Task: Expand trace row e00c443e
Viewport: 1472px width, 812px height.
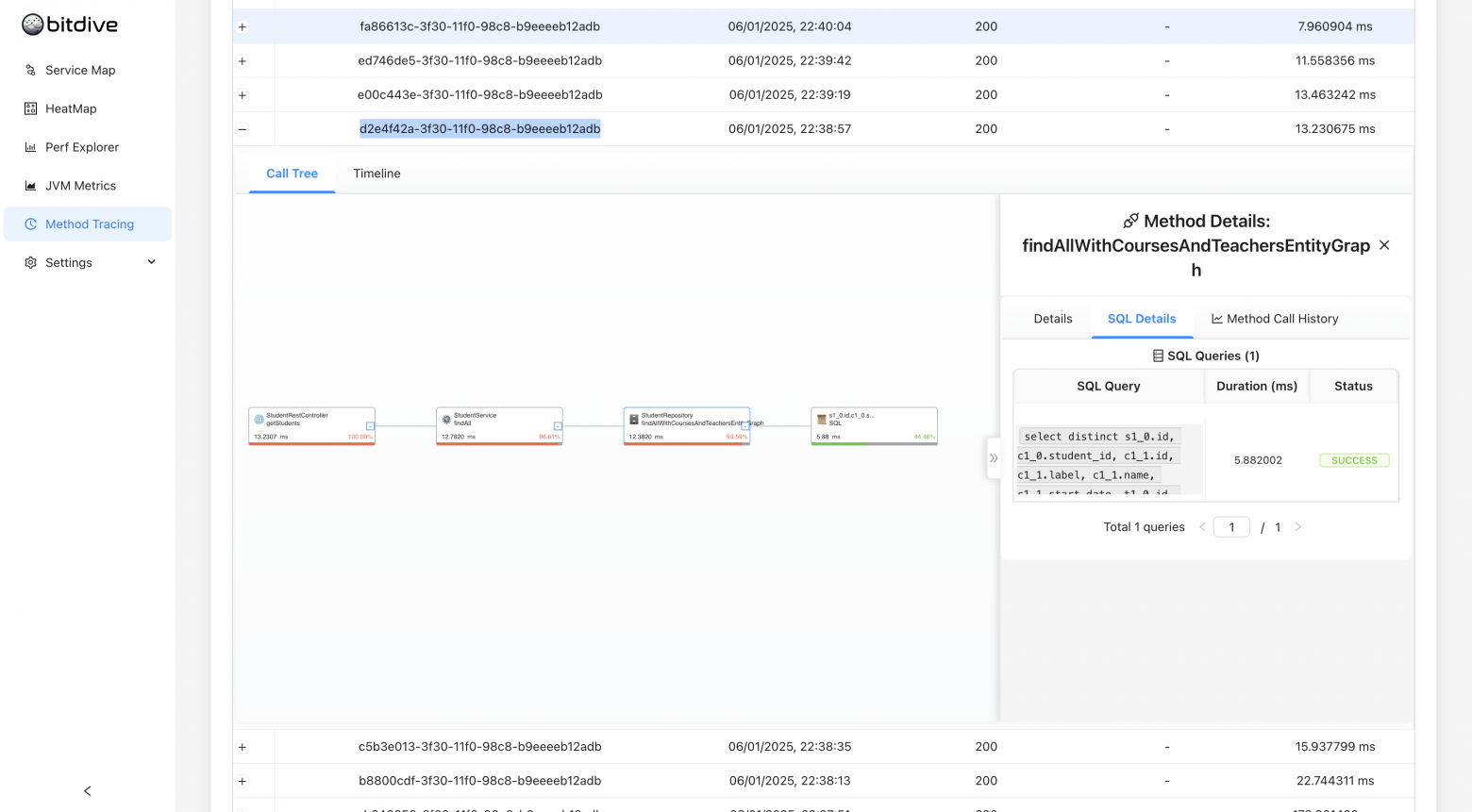Action: (243, 95)
